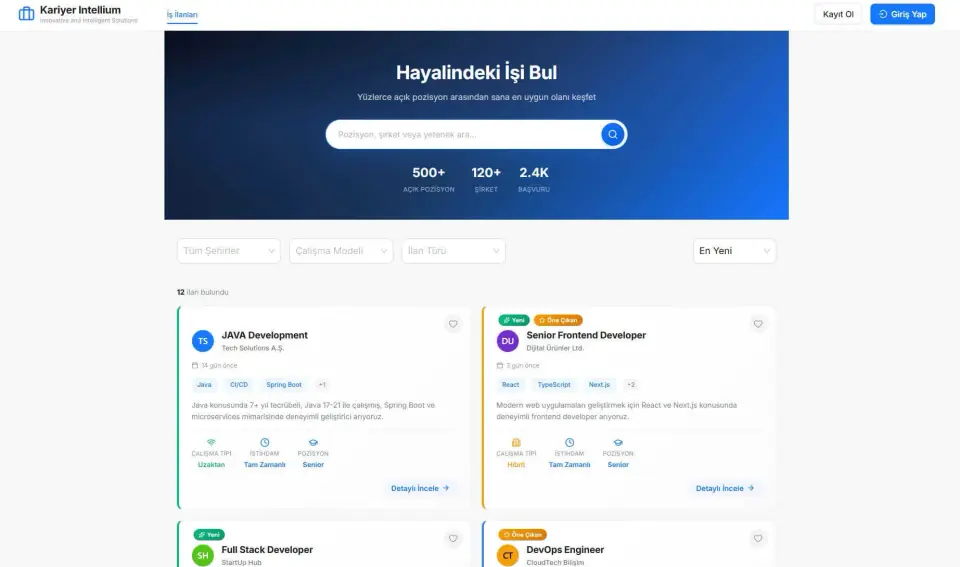Open the Çalışma Modeli dropdown

point(341,251)
